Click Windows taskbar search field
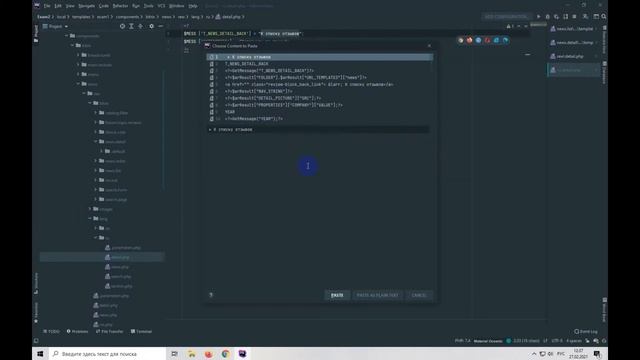This screenshot has width=640, height=360. tap(107, 353)
